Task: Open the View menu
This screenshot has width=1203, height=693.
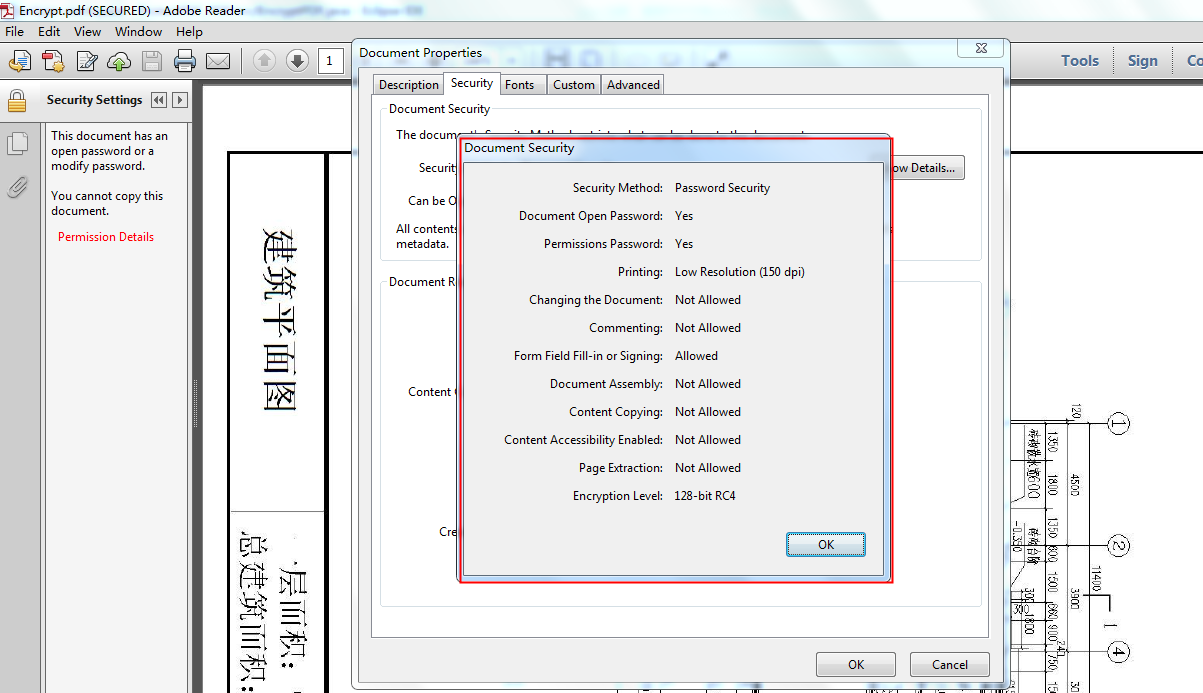Action: pos(88,31)
